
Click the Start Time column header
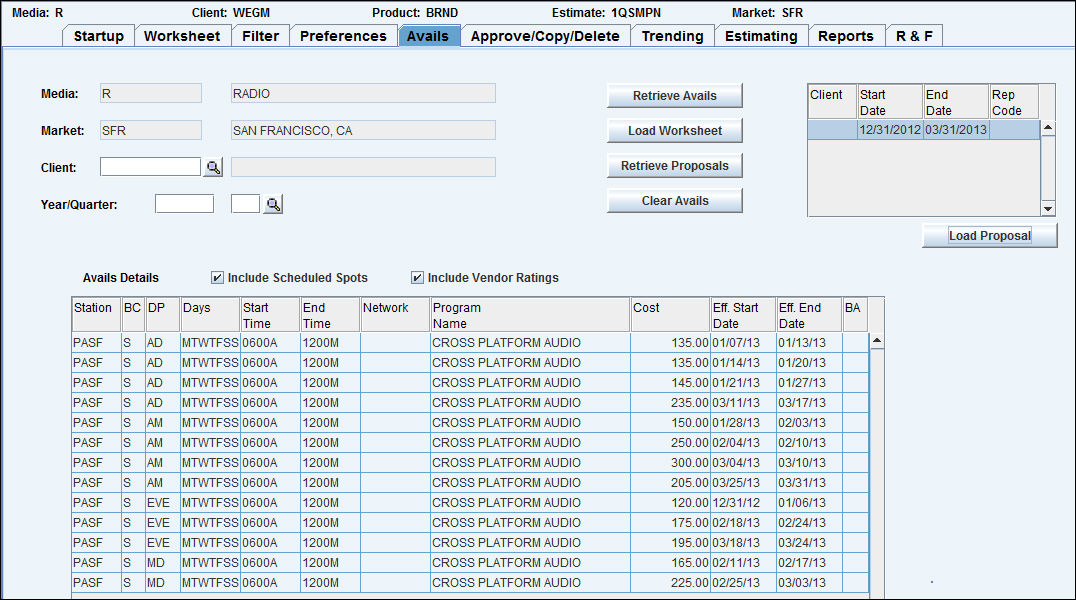point(270,316)
